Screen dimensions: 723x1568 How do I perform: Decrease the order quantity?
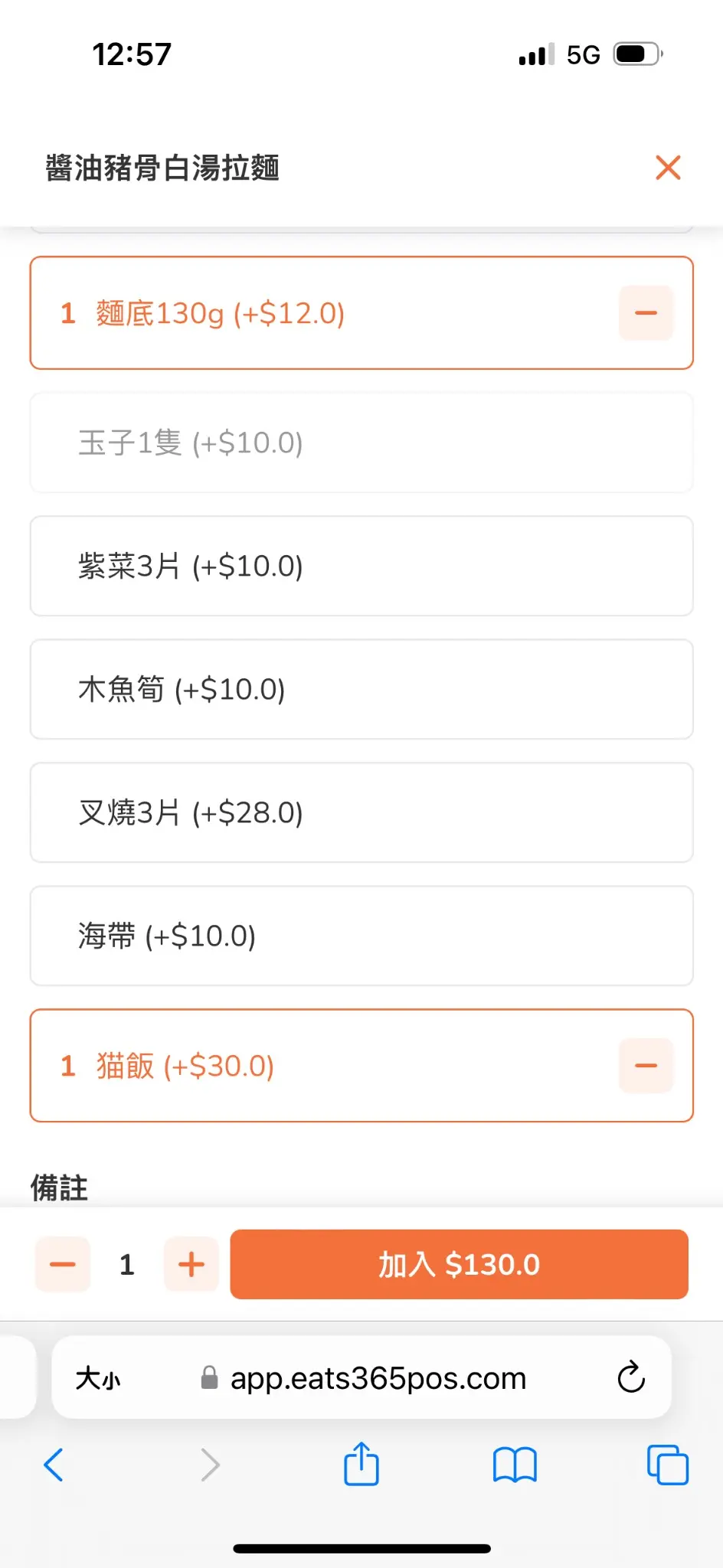click(x=63, y=1264)
